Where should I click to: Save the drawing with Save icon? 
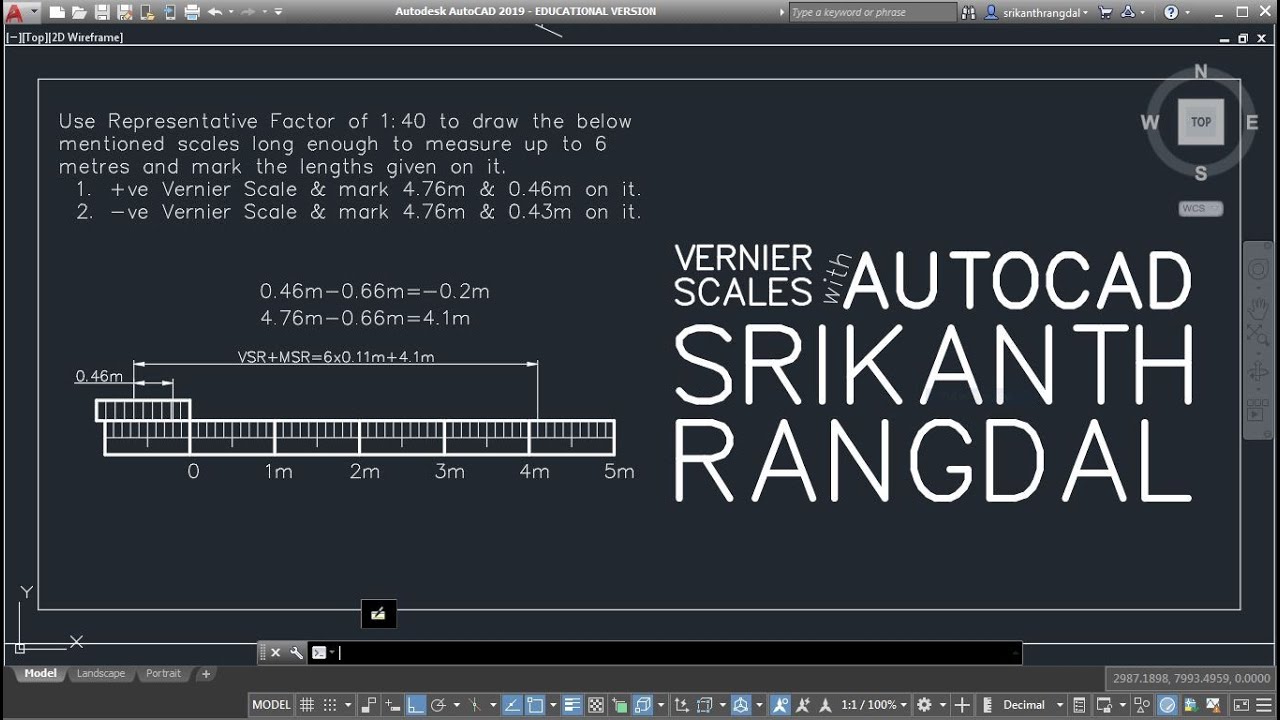click(102, 12)
